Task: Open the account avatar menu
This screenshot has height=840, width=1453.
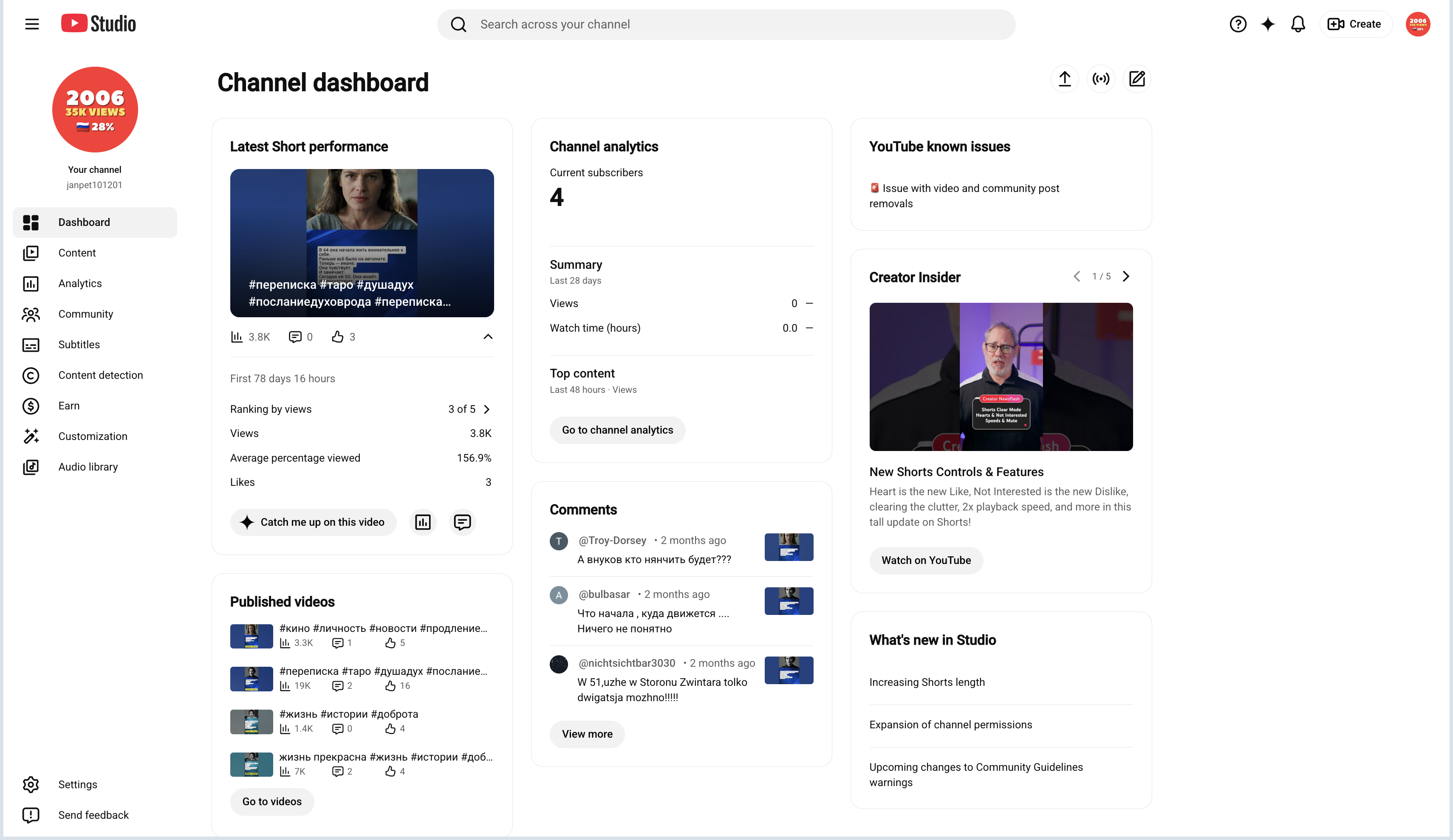Action: (x=1418, y=24)
